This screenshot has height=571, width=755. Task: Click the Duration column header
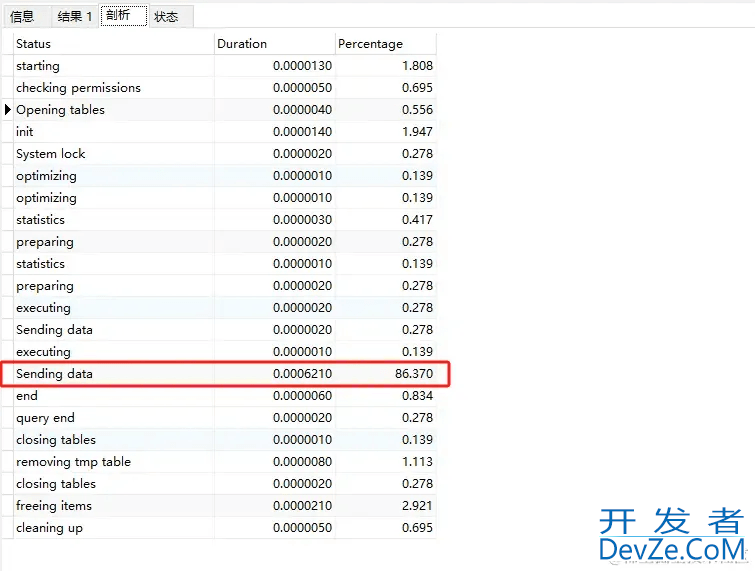pyautogui.click(x=274, y=44)
